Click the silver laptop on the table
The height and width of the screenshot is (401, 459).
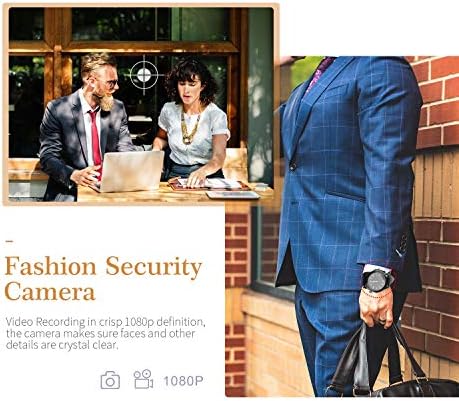coord(130,171)
